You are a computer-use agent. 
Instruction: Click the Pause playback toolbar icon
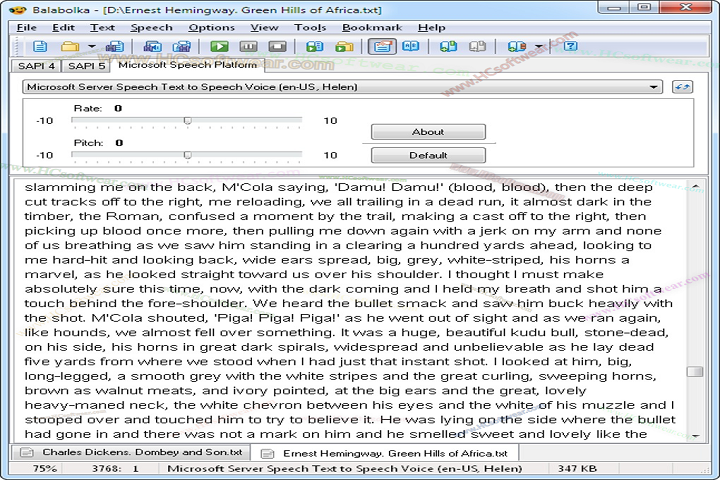point(248,46)
